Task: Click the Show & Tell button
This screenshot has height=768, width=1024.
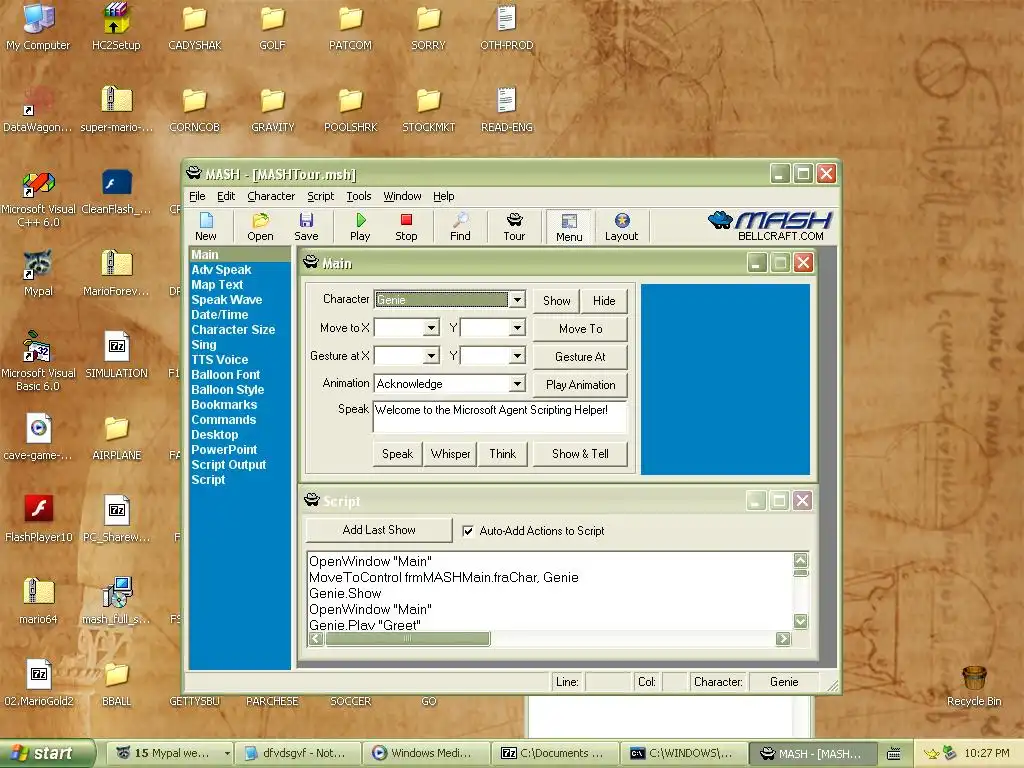Action: point(581,454)
